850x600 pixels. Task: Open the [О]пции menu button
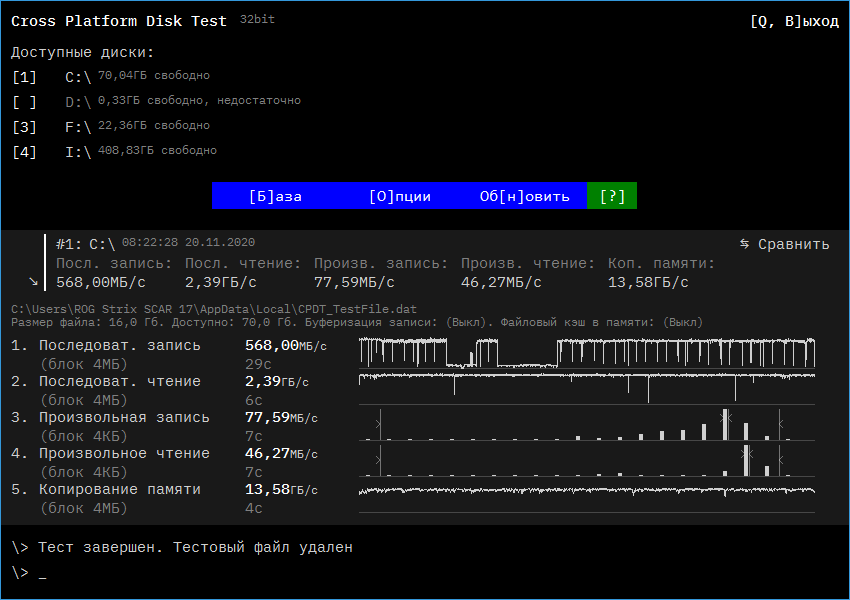pyautogui.click(x=400, y=196)
